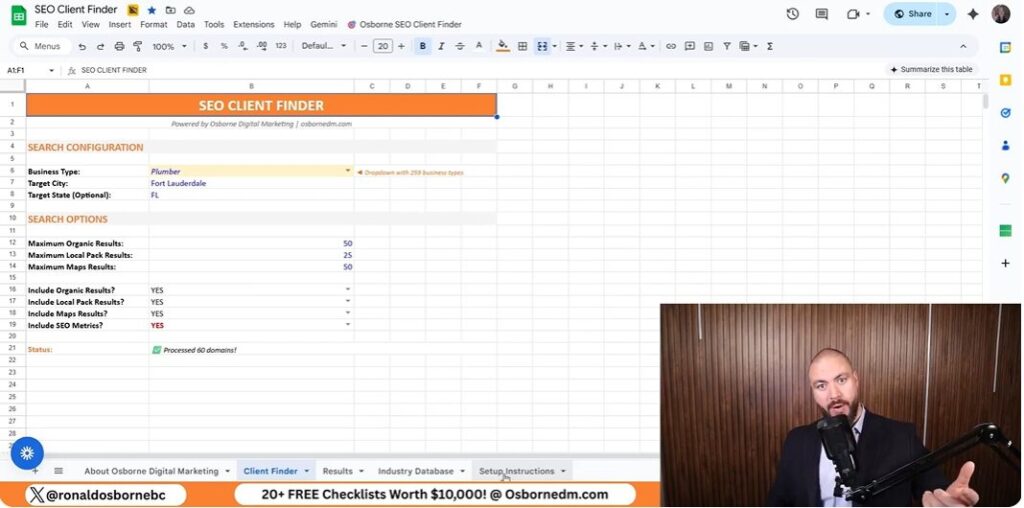Open the font family dropdown
This screenshot has width=1024, height=508.
pyautogui.click(x=324, y=46)
